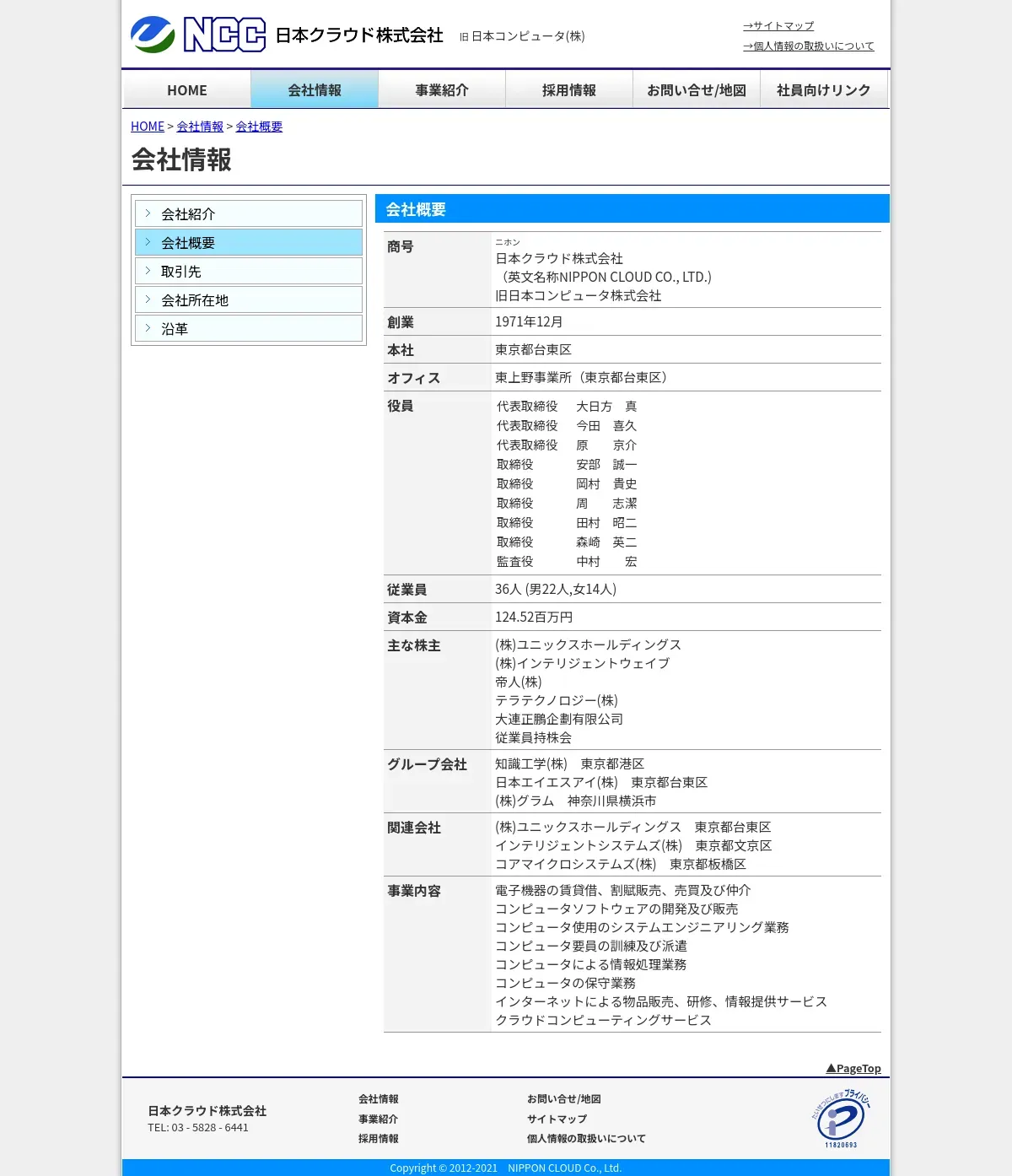Click the NCC company logo
This screenshot has width=1012, height=1176.
[x=198, y=35]
